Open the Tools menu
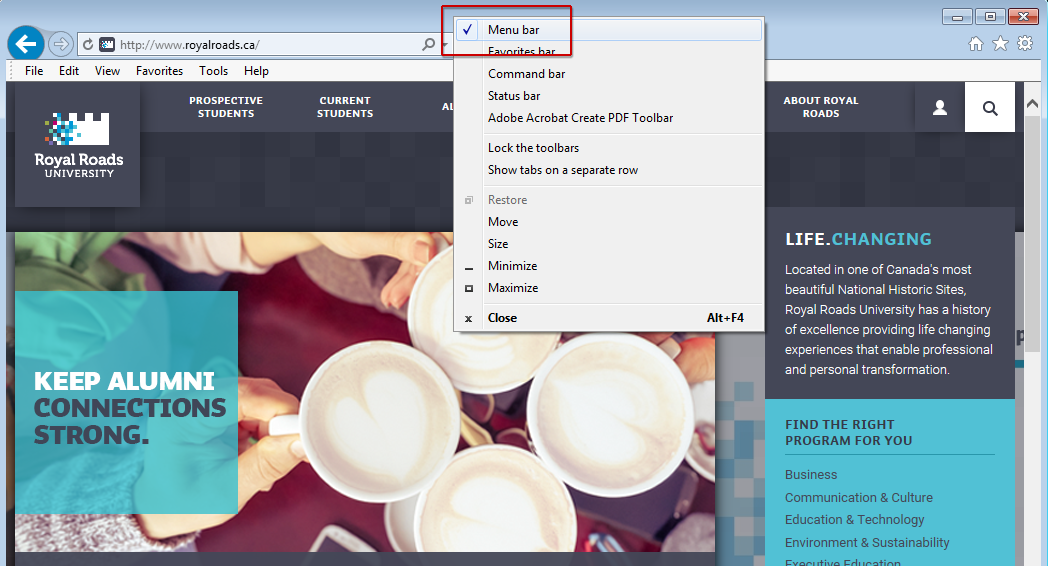 click(213, 71)
